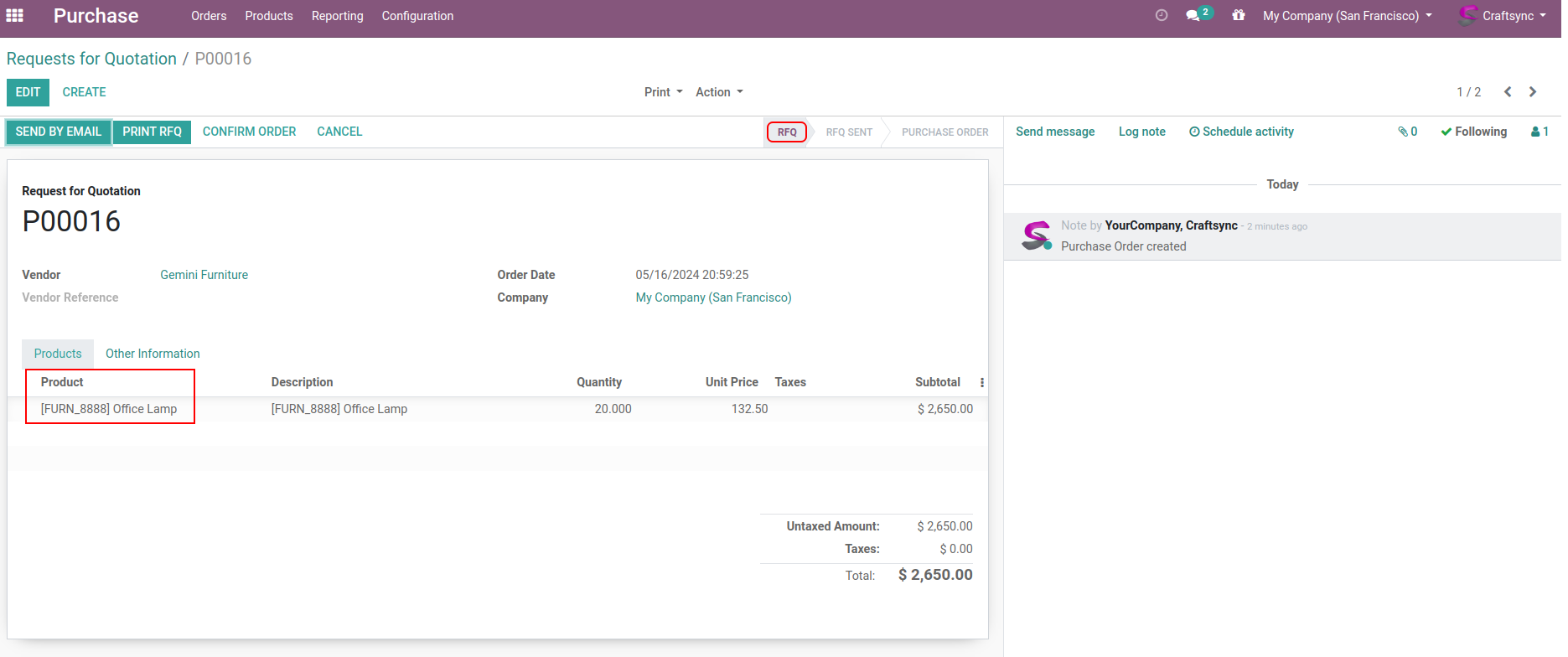Screen dimensions: 1568x657
Task: Switch to Other Information tab
Action: 153,354
